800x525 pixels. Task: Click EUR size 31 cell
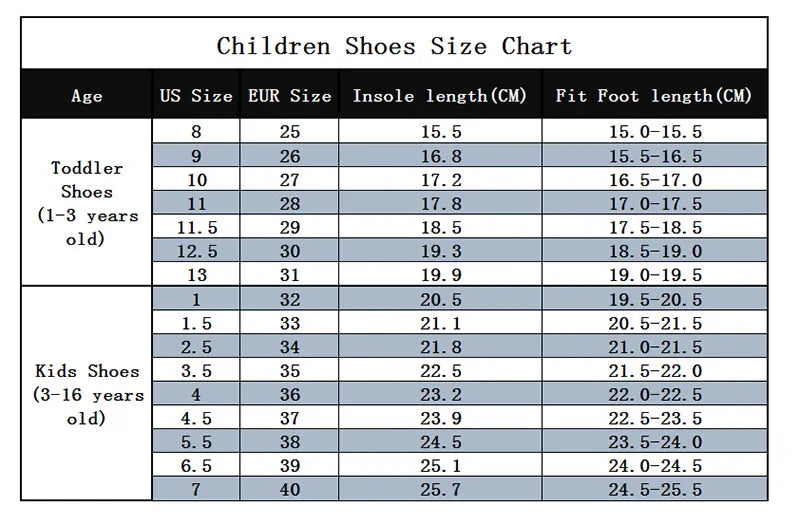pyautogui.click(x=289, y=276)
